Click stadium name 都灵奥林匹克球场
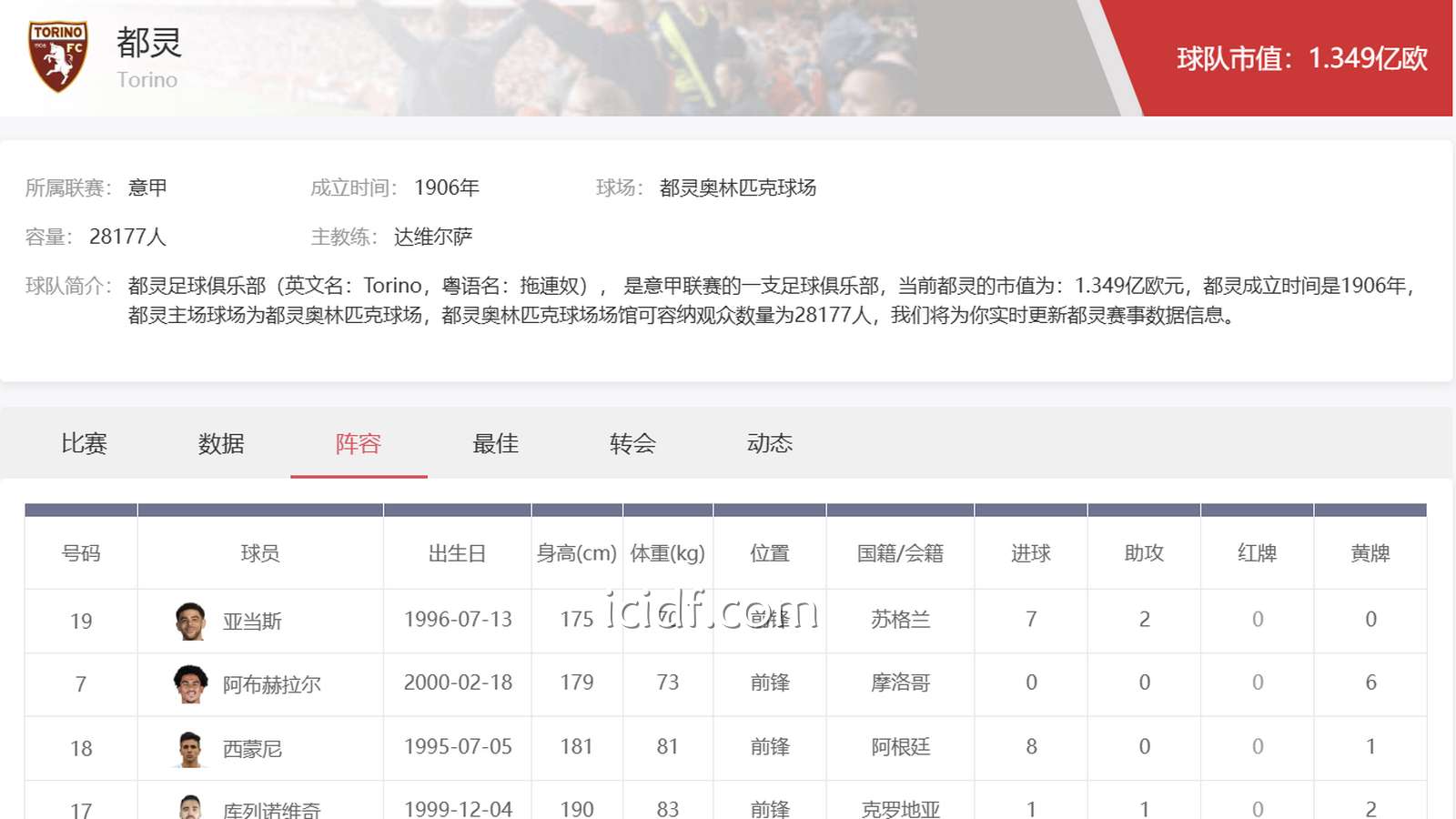The width and height of the screenshot is (1456, 819). [738, 187]
